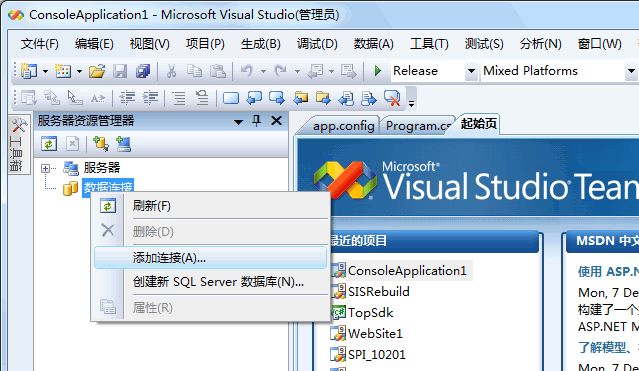Click Connect to Database icon

(x=101, y=144)
